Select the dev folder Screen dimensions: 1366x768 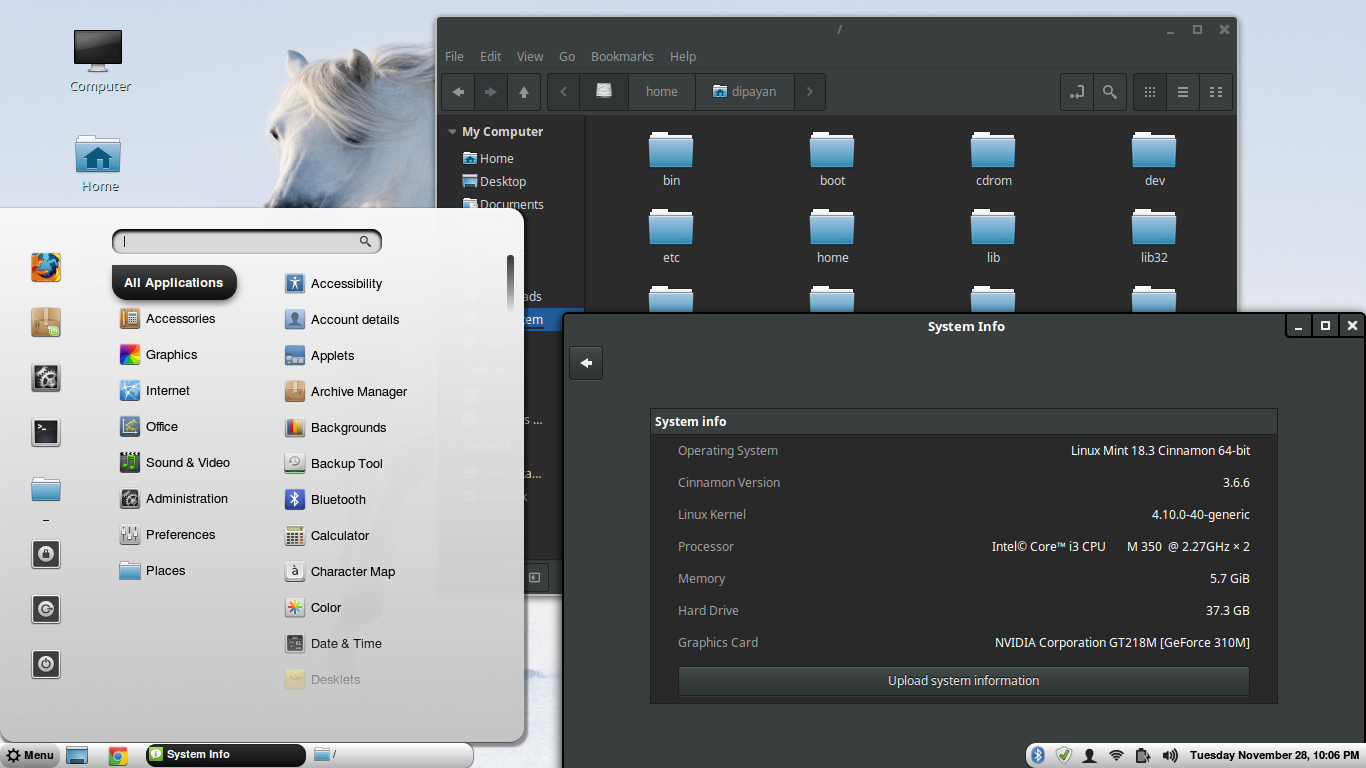[1154, 159]
